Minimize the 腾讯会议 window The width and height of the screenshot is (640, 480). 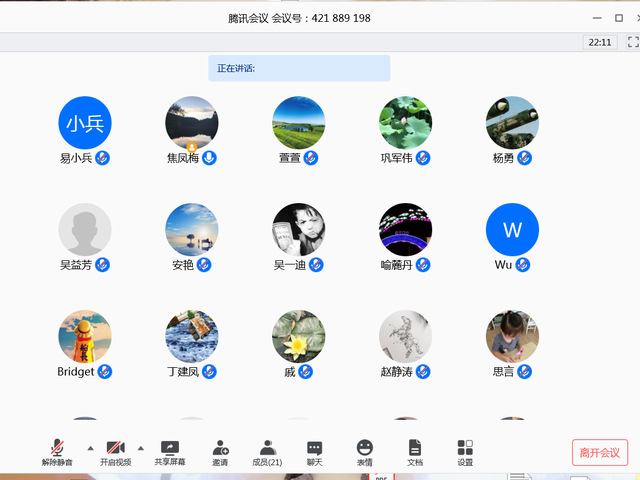click(x=597, y=18)
